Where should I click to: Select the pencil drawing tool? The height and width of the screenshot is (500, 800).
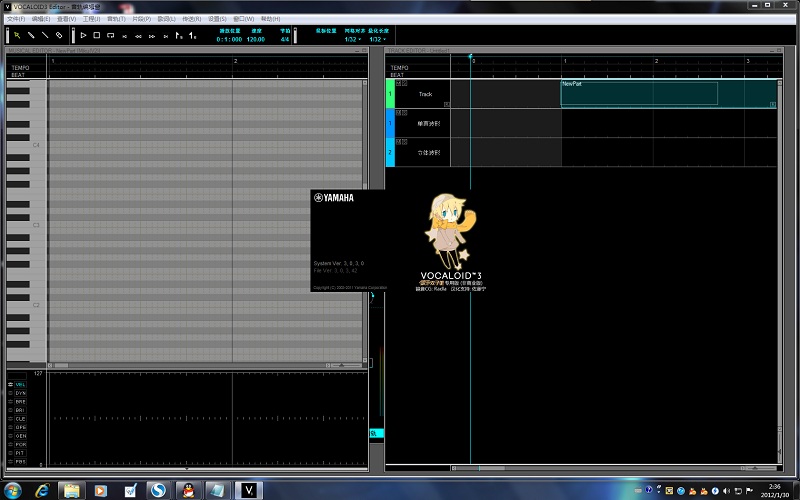pos(31,35)
